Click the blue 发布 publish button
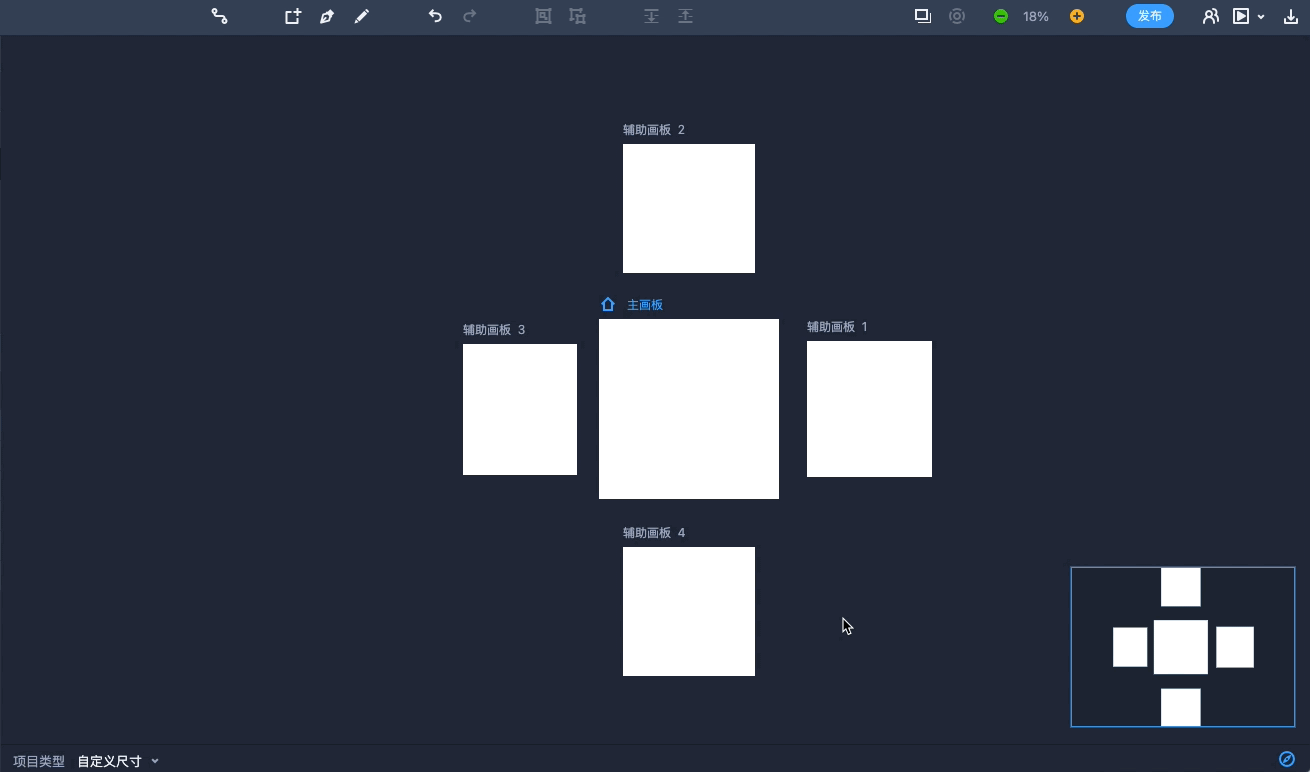This screenshot has width=1310, height=772. (1149, 16)
